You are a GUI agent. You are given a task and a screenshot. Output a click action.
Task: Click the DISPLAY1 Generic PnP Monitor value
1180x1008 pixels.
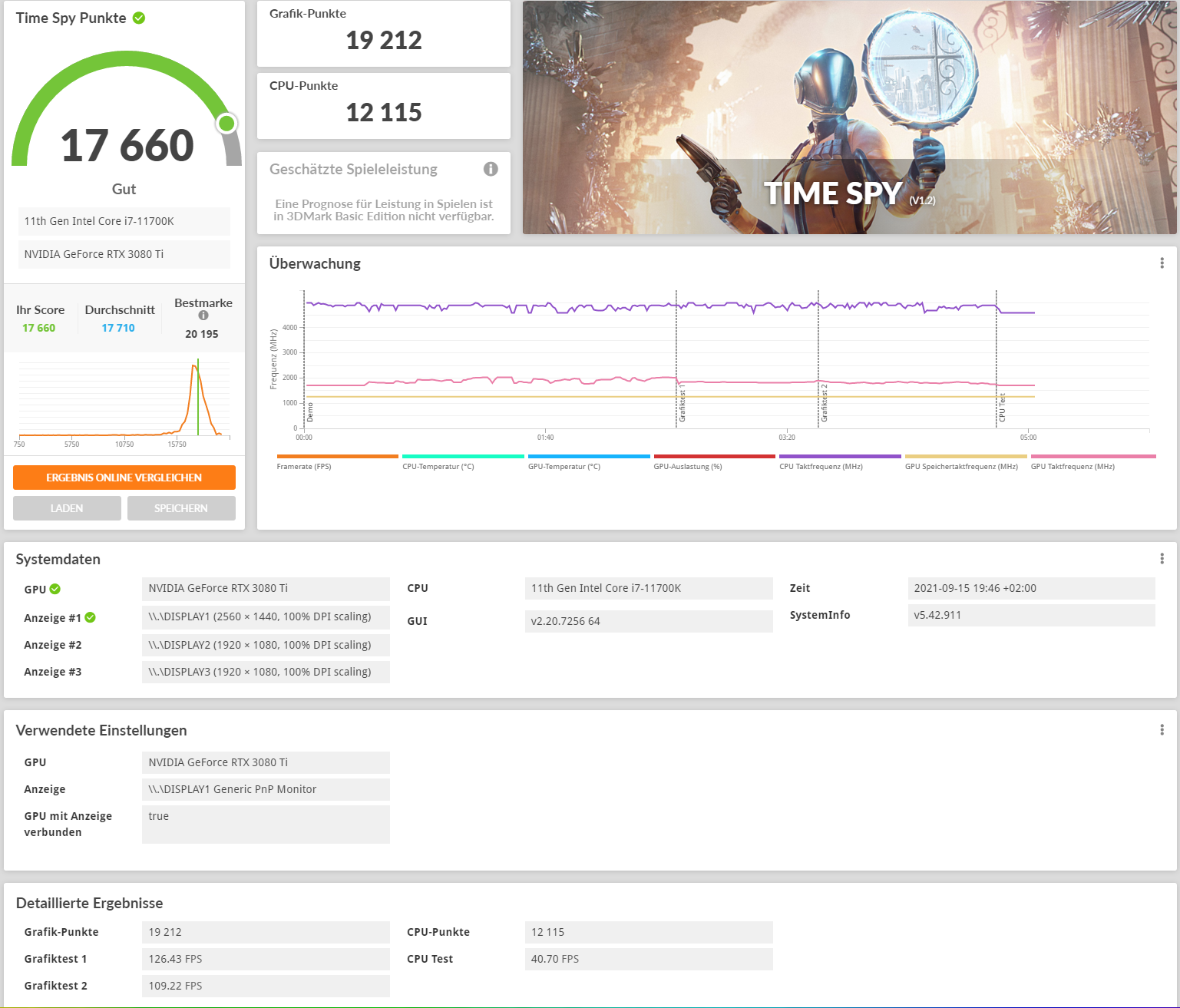point(266,789)
